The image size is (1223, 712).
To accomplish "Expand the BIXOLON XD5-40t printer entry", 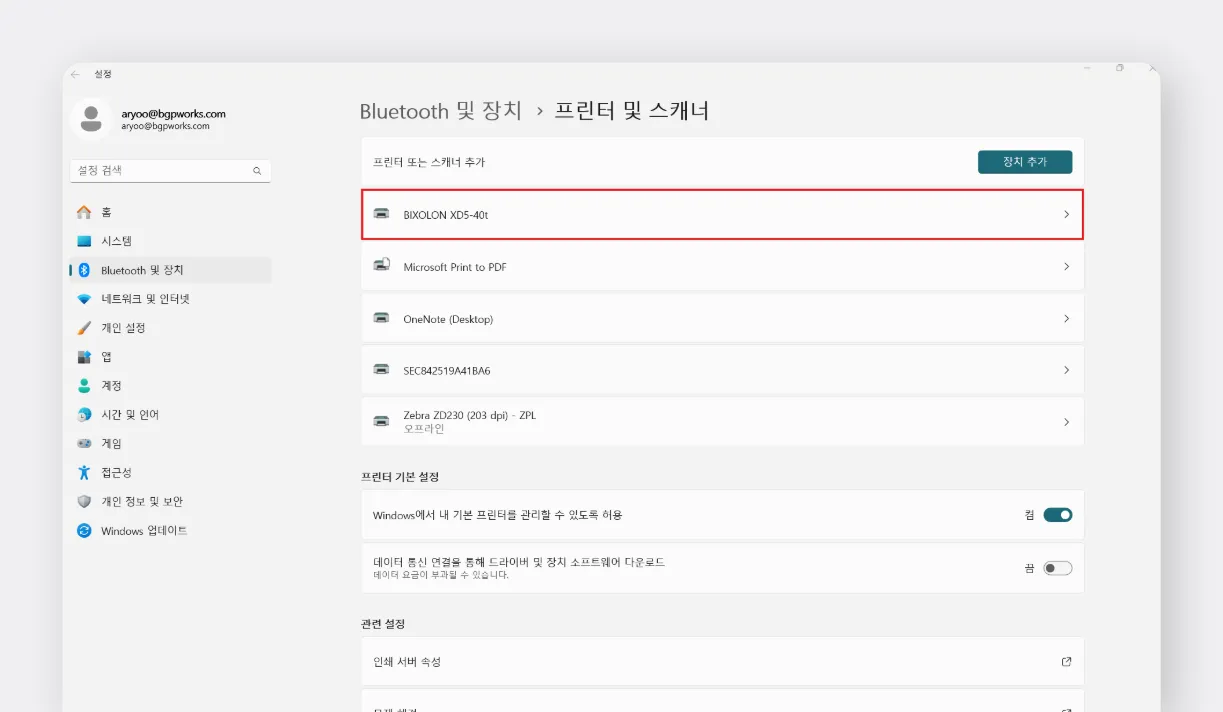I will pyautogui.click(x=722, y=214).
